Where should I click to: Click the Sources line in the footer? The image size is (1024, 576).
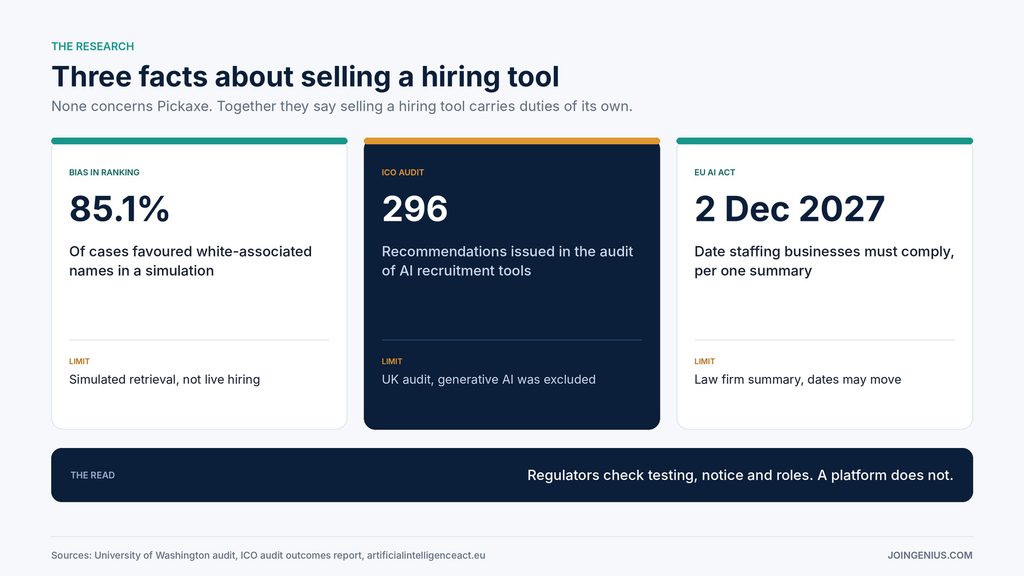tap(268, 556)
